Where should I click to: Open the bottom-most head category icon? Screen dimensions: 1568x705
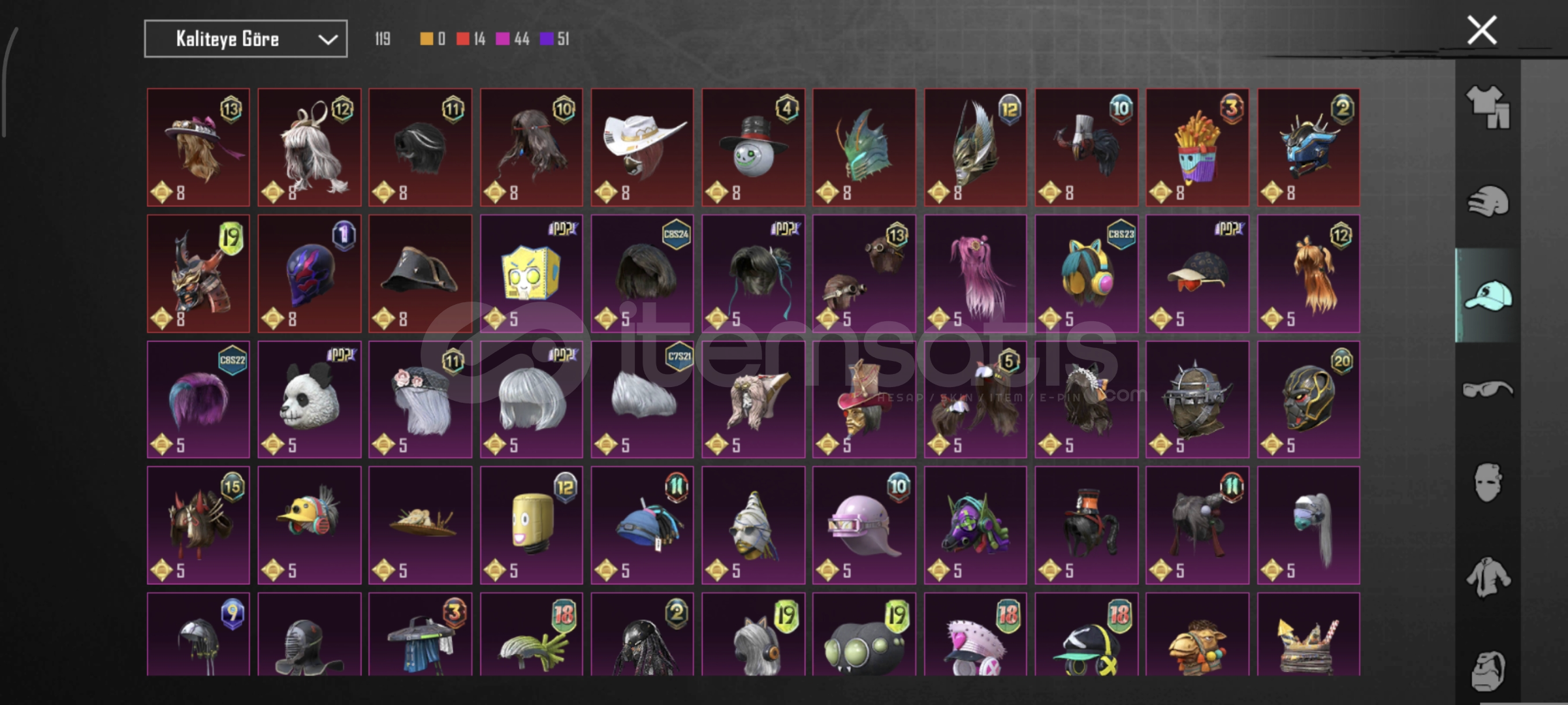(x=1488, y=670)
